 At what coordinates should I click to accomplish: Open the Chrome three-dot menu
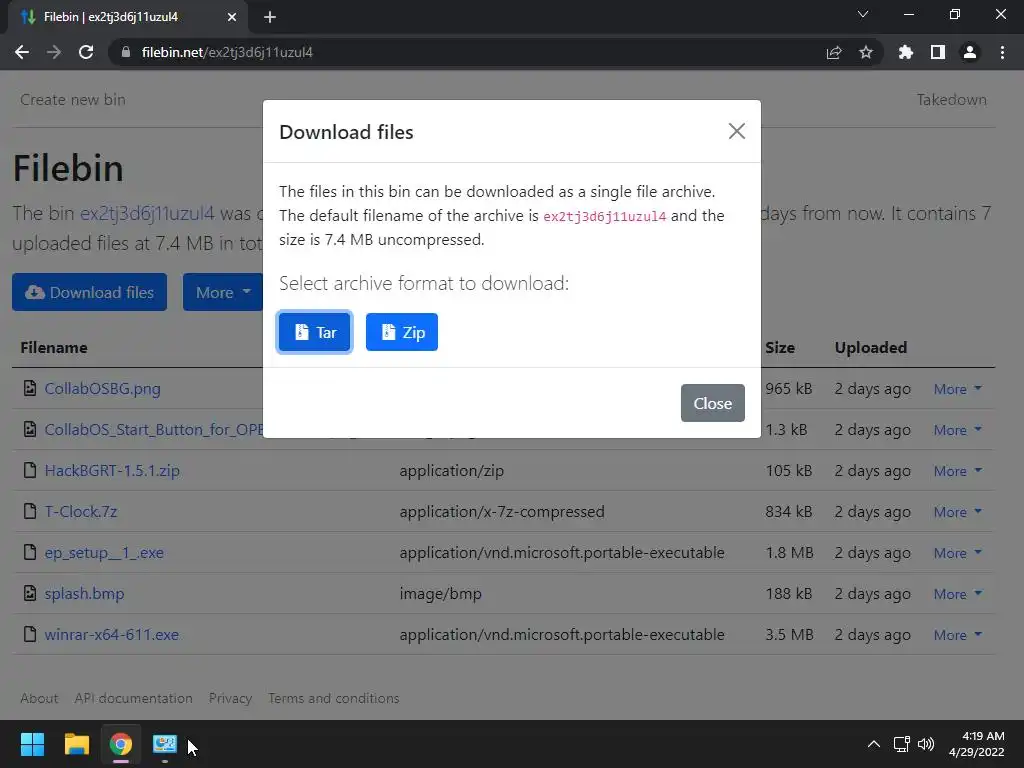(1002, 52)
